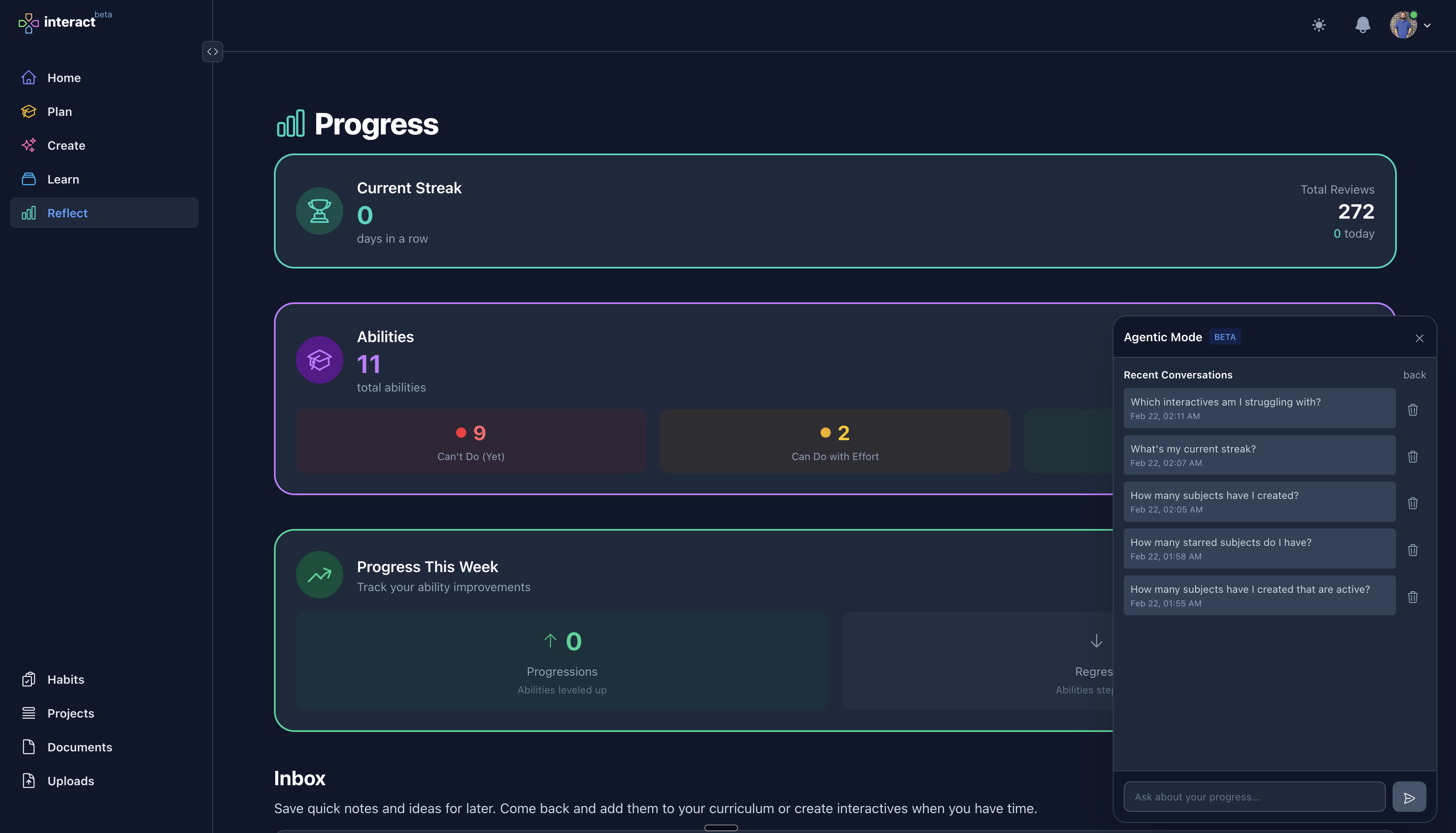Image resolution: width=1456 pixels, height=833 pixels.
Task: Open the profile account dropdown
Action: [1410, 25]
